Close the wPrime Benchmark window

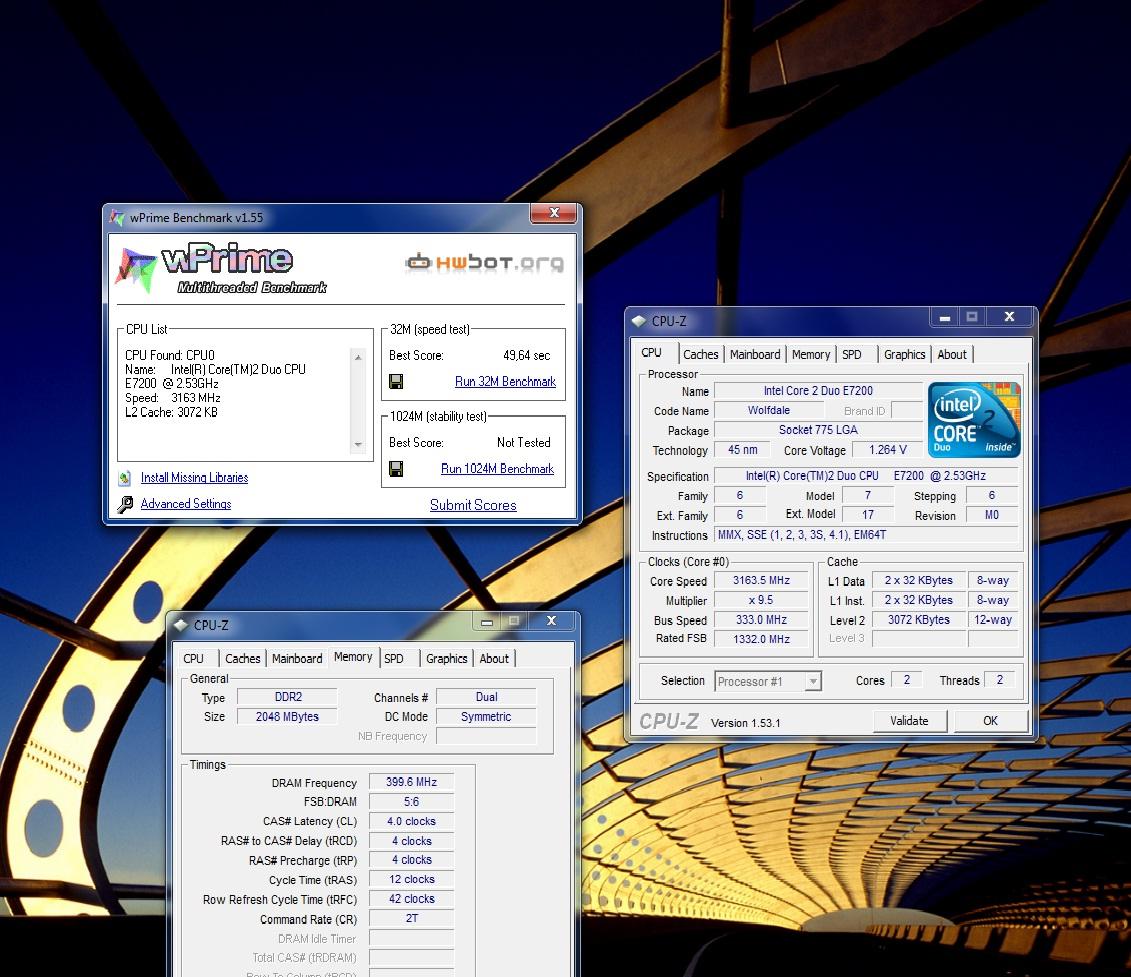[554, 213]
